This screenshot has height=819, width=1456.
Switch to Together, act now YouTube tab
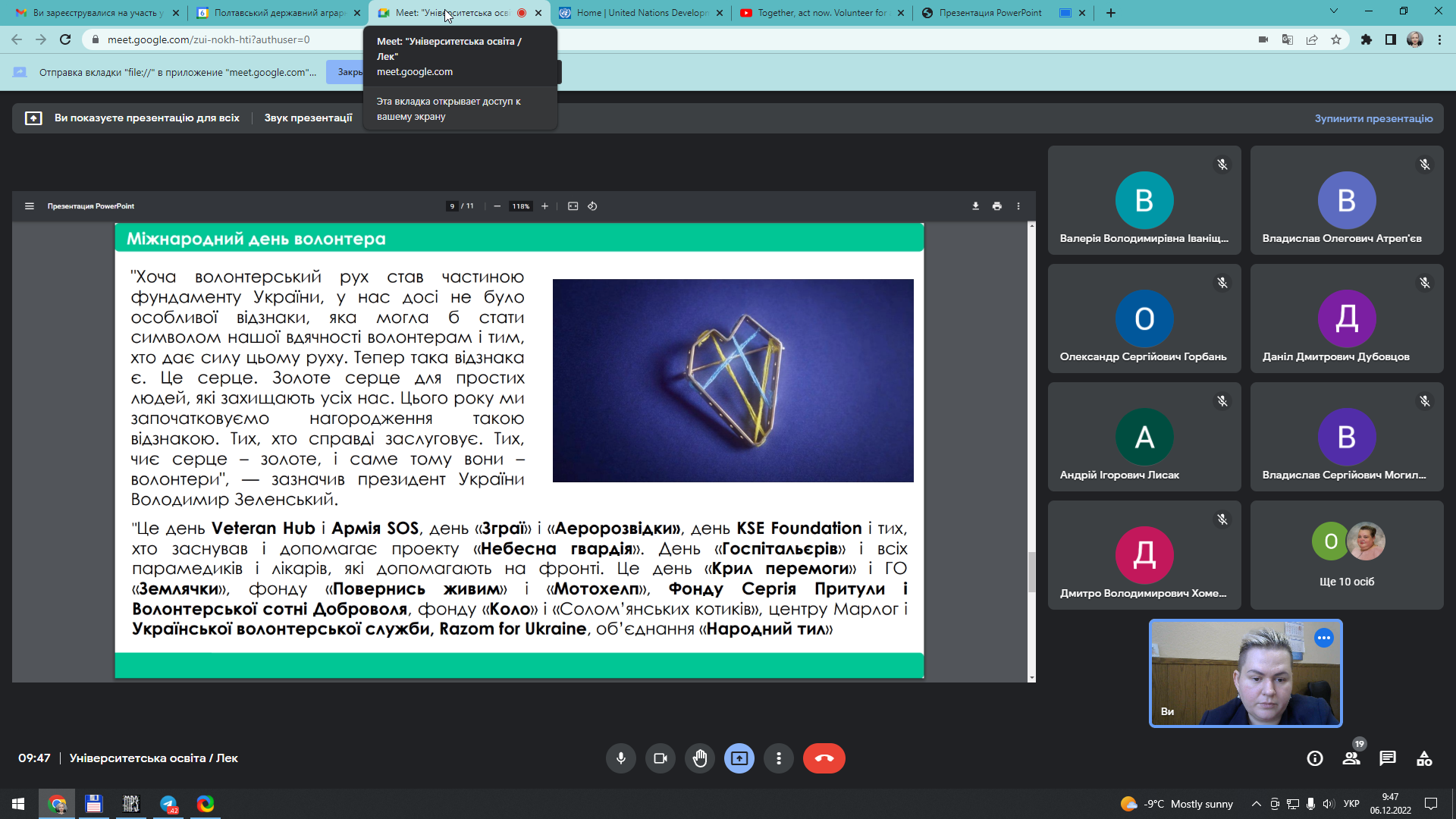(x=822, y=13)
